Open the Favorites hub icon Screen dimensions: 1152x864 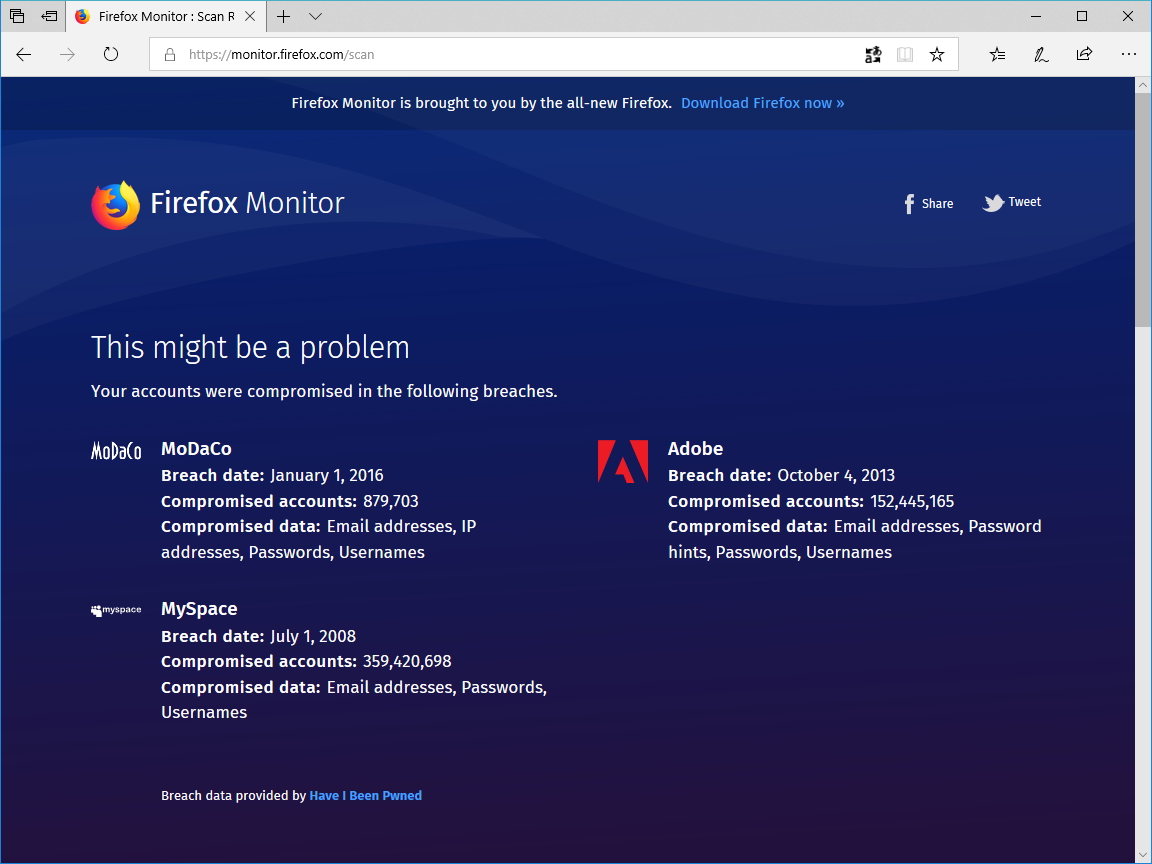tap(996, 55)
